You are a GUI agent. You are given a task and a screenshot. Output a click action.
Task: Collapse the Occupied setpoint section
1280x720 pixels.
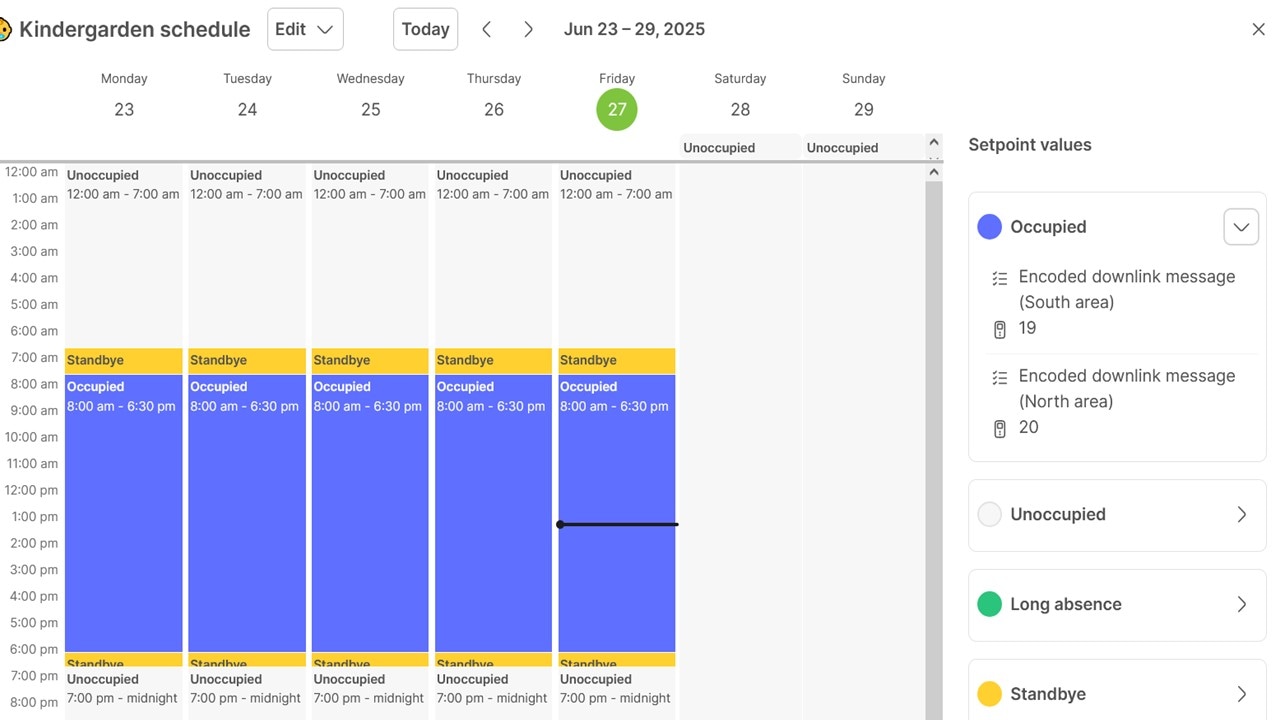[x=1240, y=227]
